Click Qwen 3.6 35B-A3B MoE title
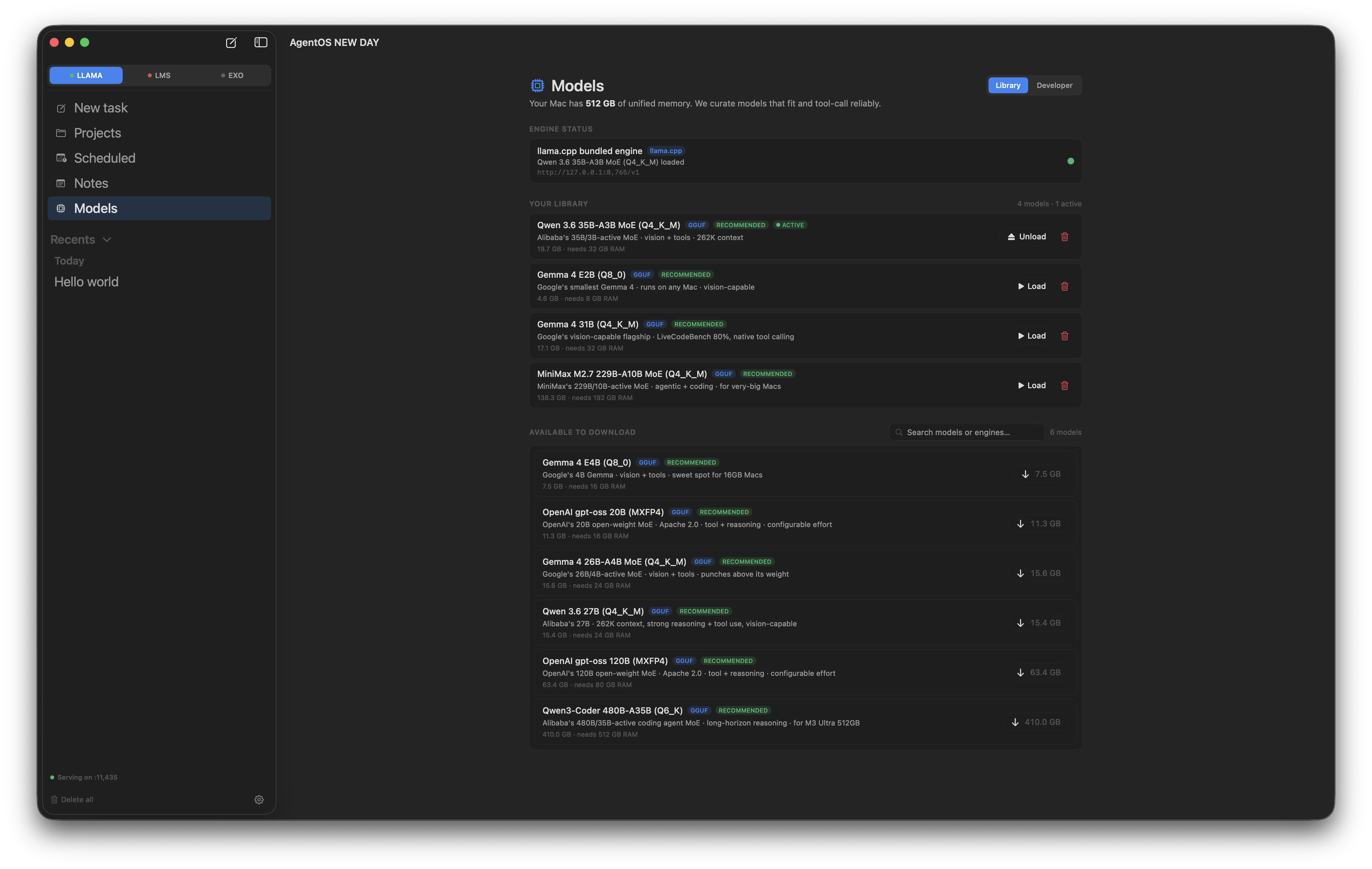This screenshot has height=869, width=1372. pos(608,225)
